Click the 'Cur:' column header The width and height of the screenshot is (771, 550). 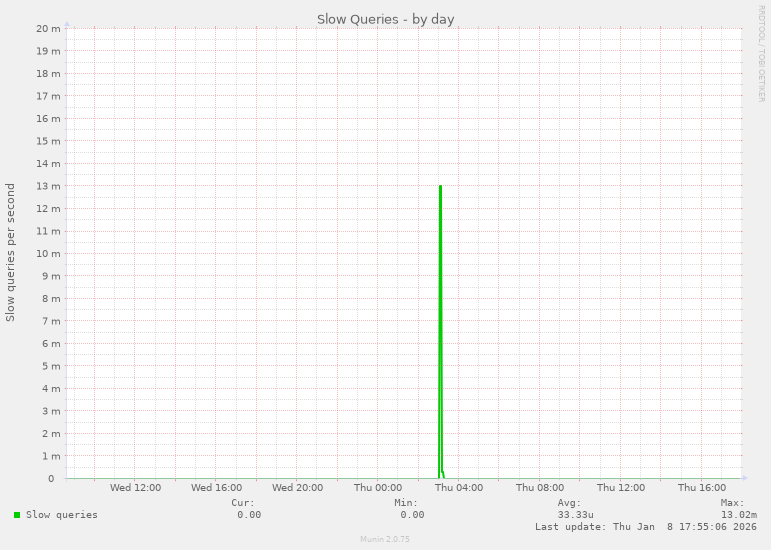[x=243, y=503]
